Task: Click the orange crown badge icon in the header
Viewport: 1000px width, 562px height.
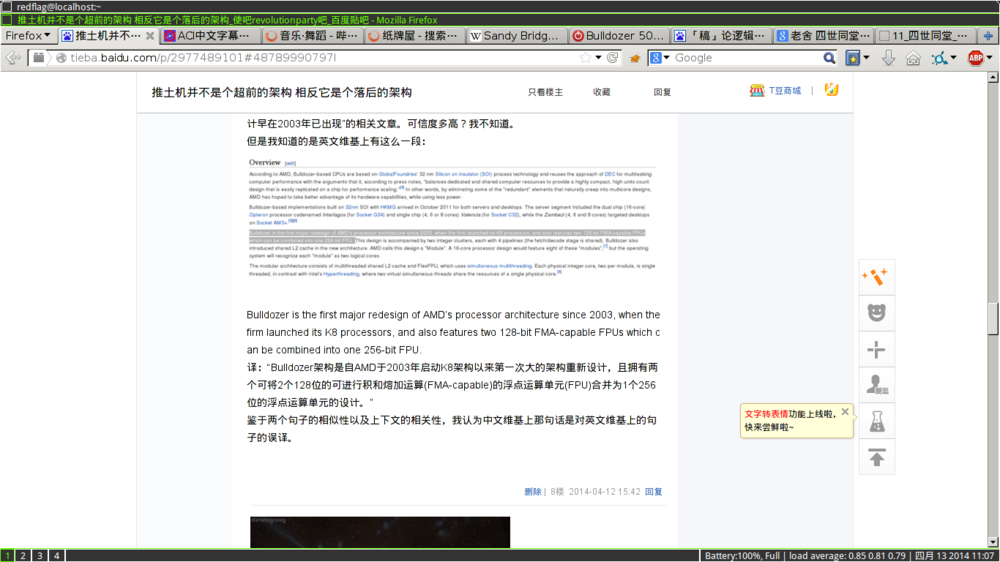Action: [x=831, y=90]
